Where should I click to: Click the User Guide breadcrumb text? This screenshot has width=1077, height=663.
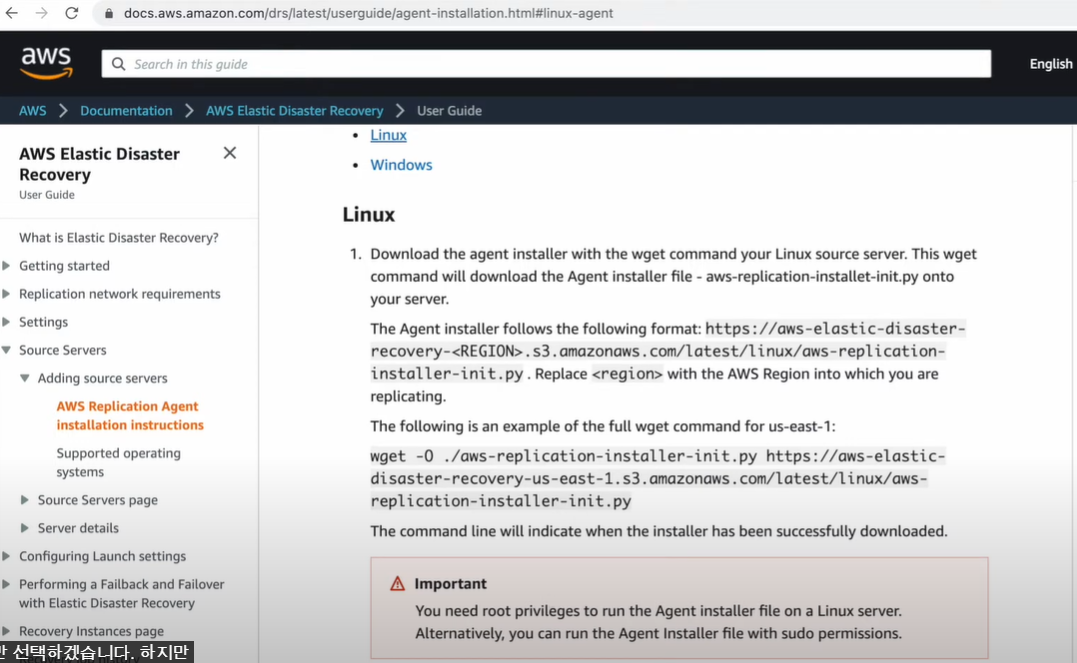click(x=449, y=111)
